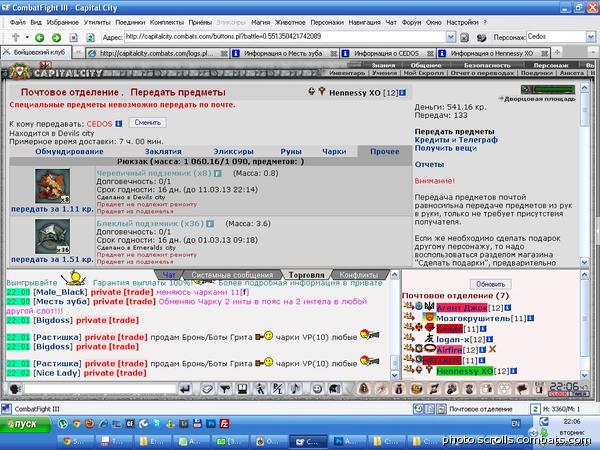The width and height of the screenshot is (600, 450).
Task: Click the smiley face icon in chat toolbar
Action: 317,389
